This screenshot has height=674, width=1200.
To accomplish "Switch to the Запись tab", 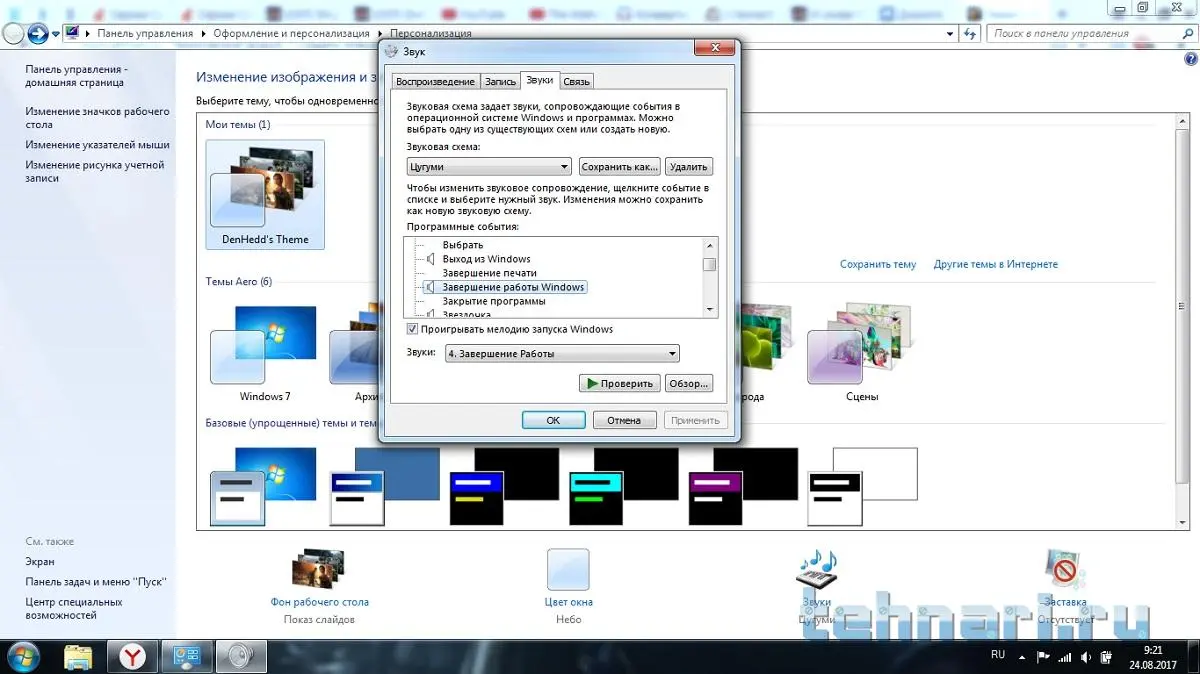I will click(x=500, y=82).
